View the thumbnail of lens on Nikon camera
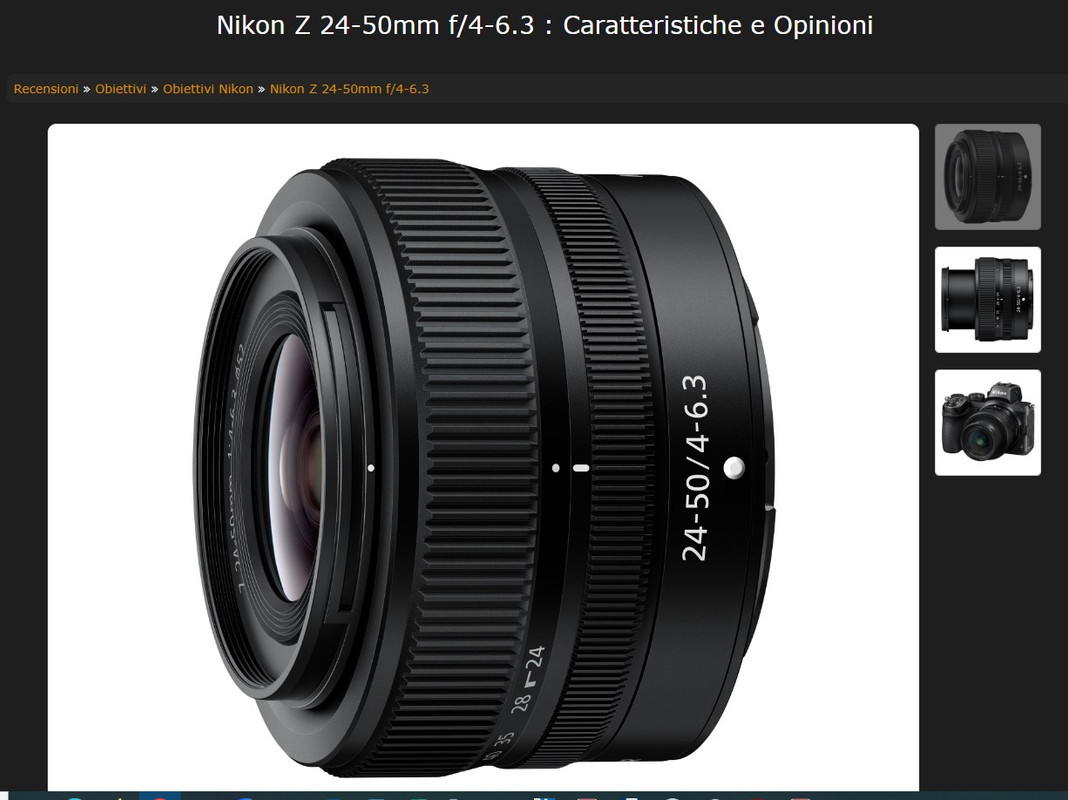 pyautogui.click(x=988, y=423)
